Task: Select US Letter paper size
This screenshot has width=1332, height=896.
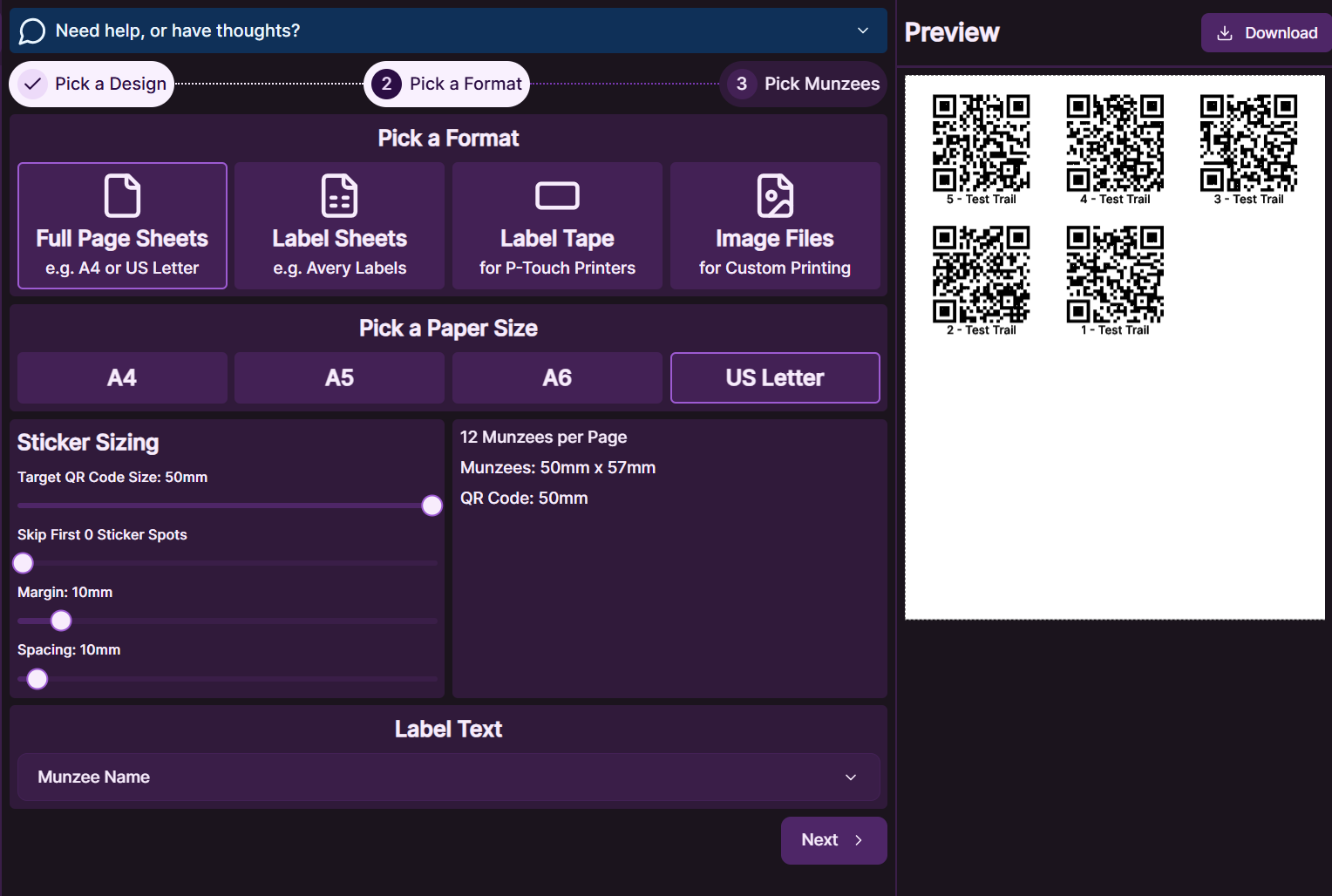Action: tap(774, 377)
